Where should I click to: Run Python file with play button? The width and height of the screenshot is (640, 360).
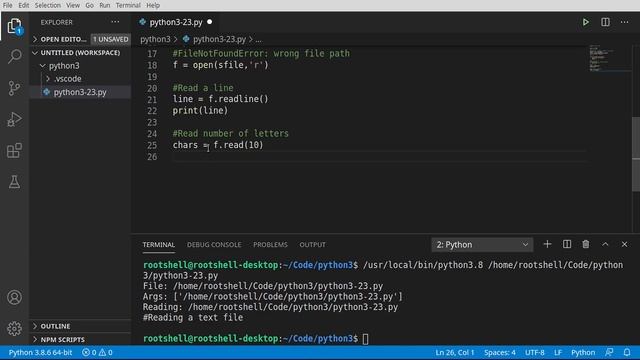pyautogui.click(x=586, y=22)
